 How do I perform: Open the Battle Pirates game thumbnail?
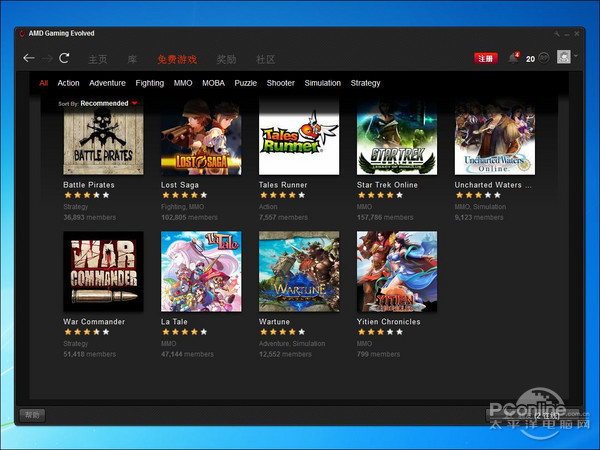[103, 140]
